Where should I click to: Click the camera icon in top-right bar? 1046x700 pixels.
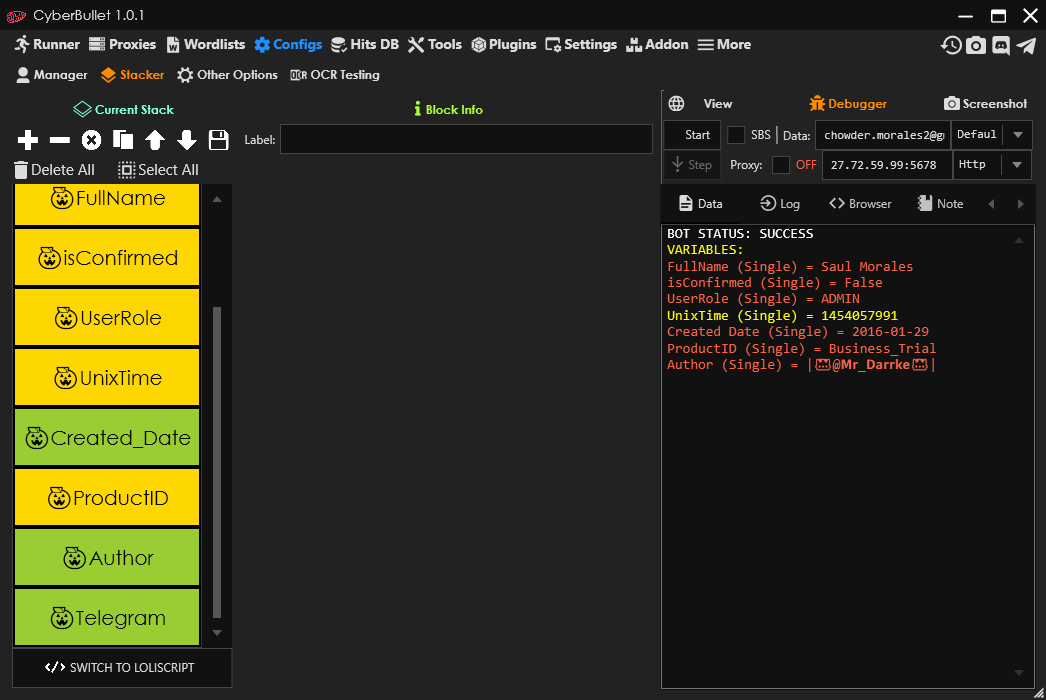[976, 45]
